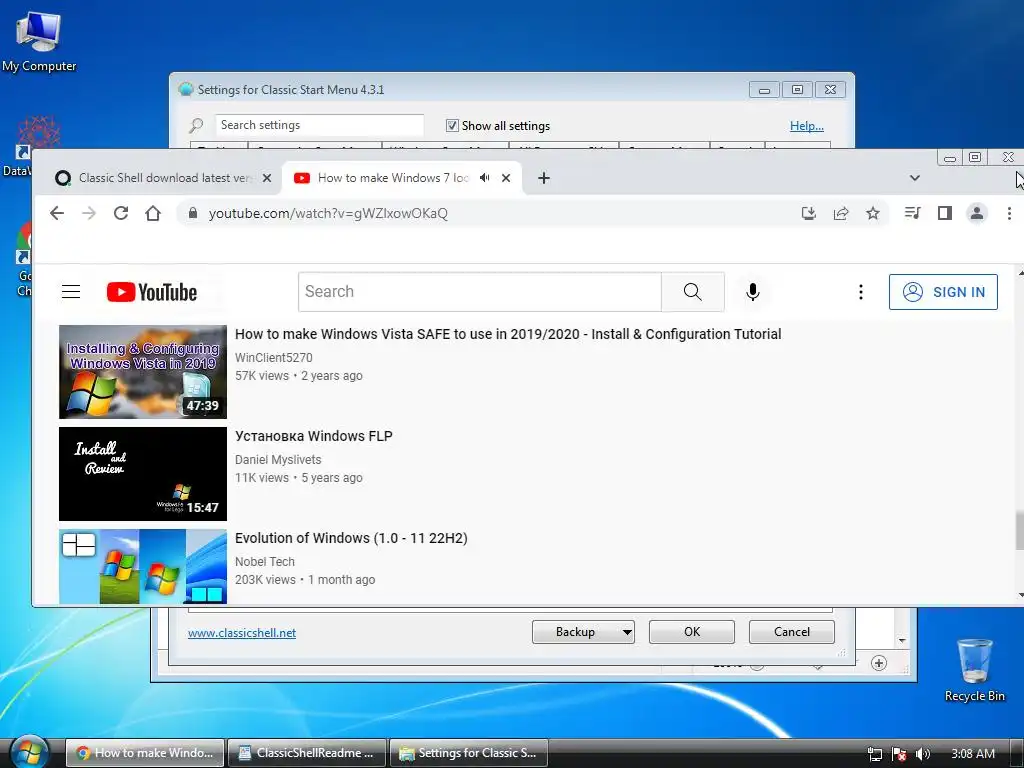Image resolution: width=1024 pixels, height=768 pixels.
Task: Open Evolution of Windows (1.0 - 11 22H2) title
Action: pyautogui.click(x=351, y=538)
